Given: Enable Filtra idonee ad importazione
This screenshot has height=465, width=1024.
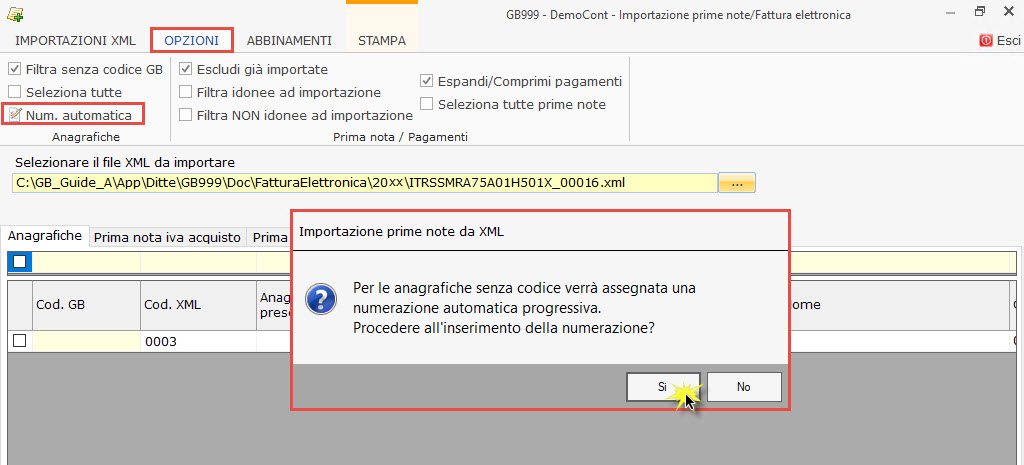Looking at the screenshot, I should click(x=186, y=92).
